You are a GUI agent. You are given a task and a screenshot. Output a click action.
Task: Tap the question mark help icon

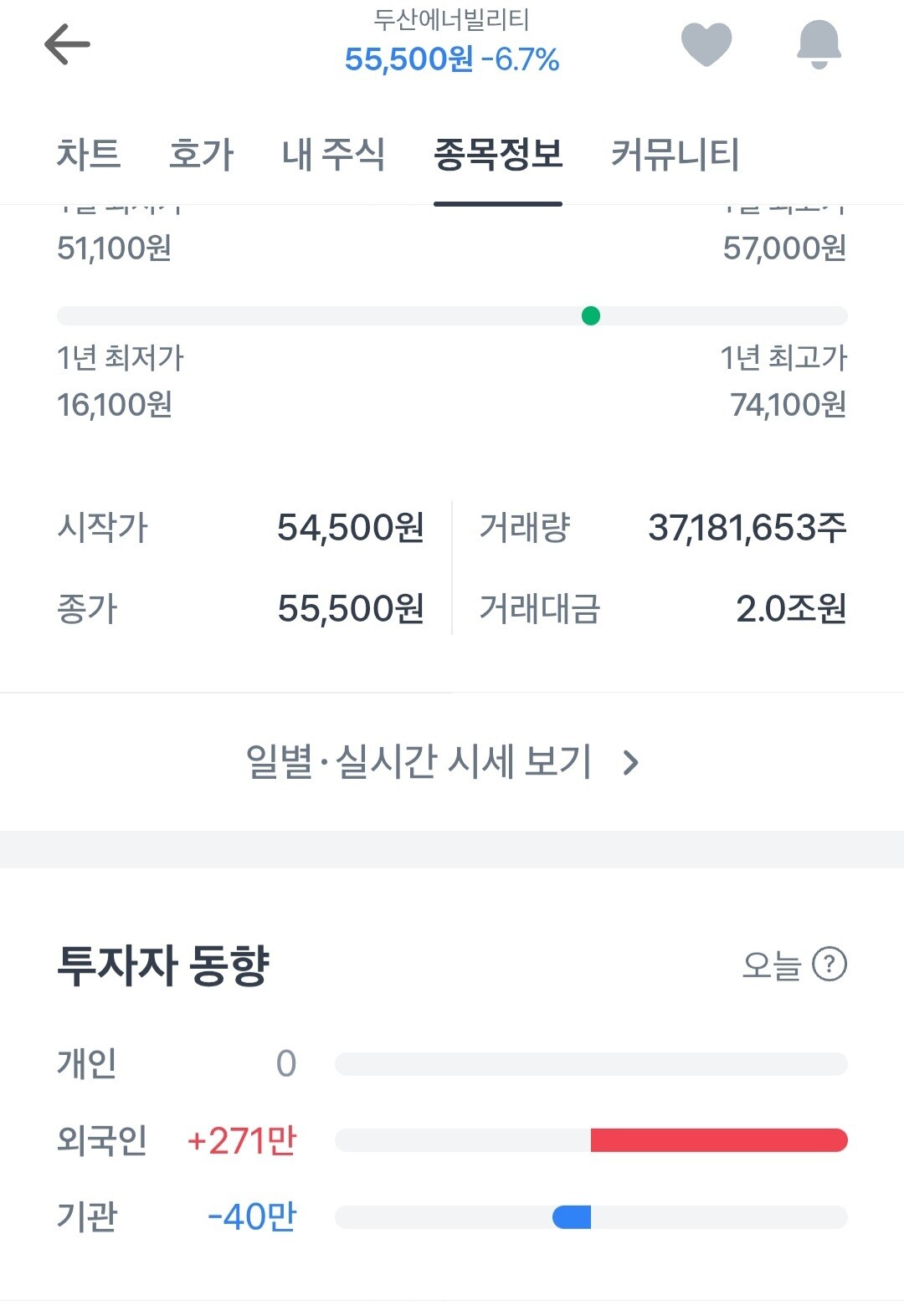(x=830, y=964)
